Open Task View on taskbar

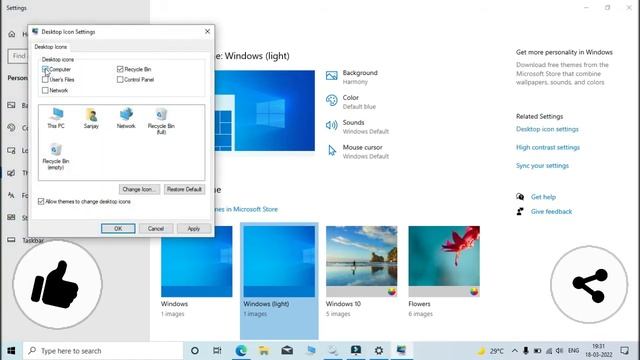tap(218, 351)
